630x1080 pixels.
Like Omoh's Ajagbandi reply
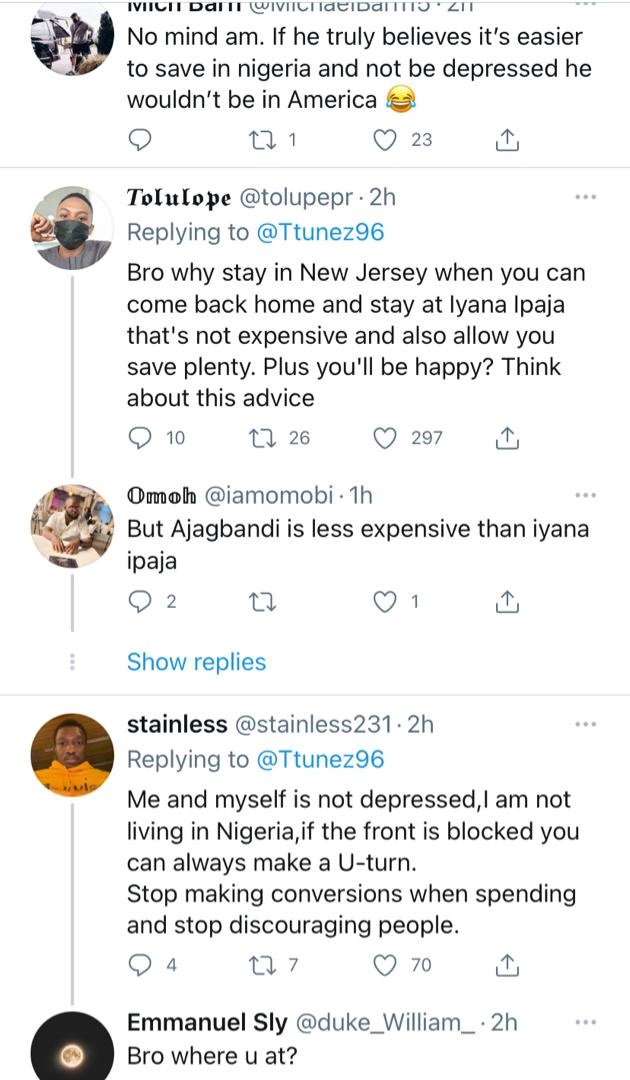(386, 601)
